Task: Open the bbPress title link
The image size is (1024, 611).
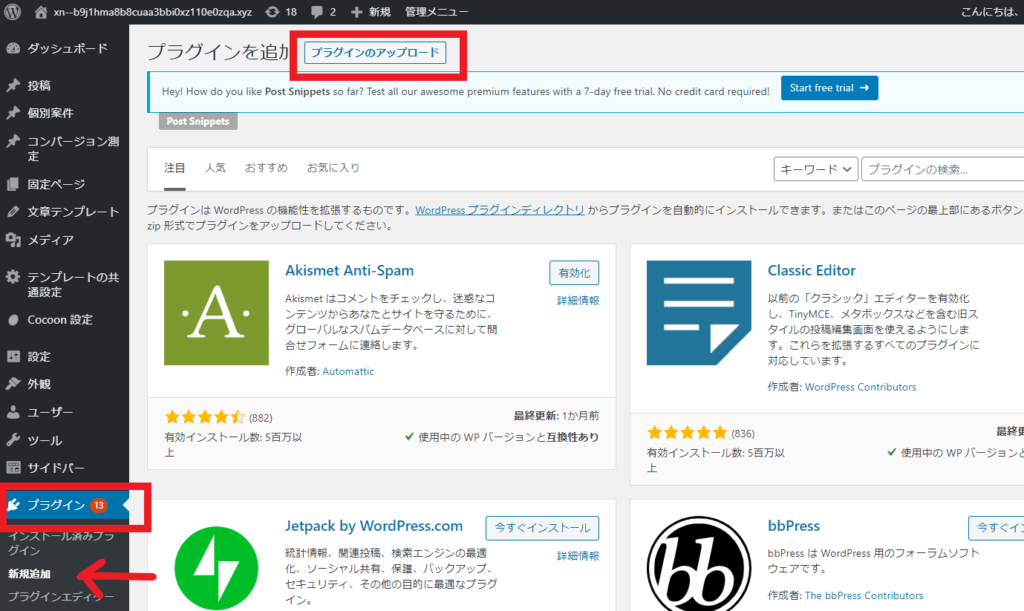Action: point(793,526)
